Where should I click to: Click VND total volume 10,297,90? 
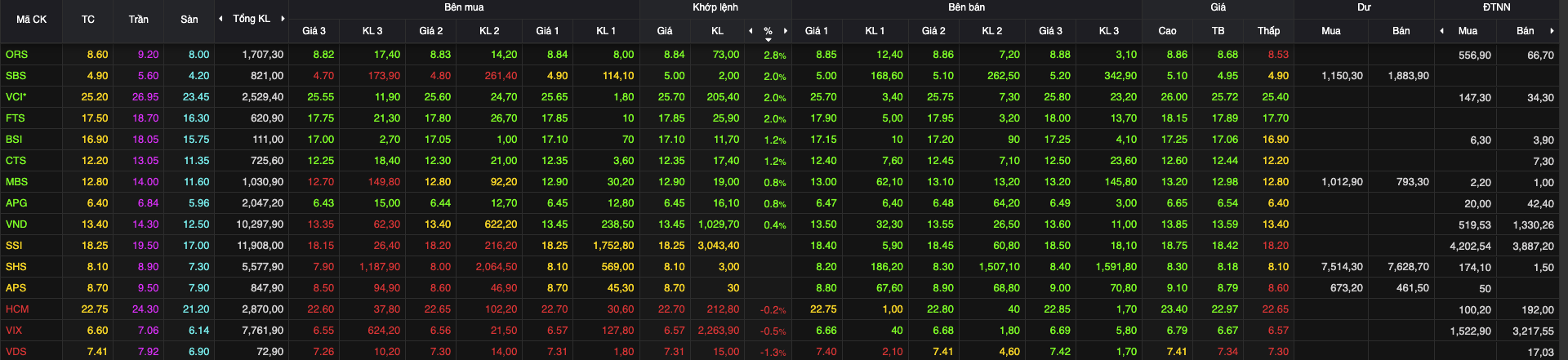pos(261,224)
